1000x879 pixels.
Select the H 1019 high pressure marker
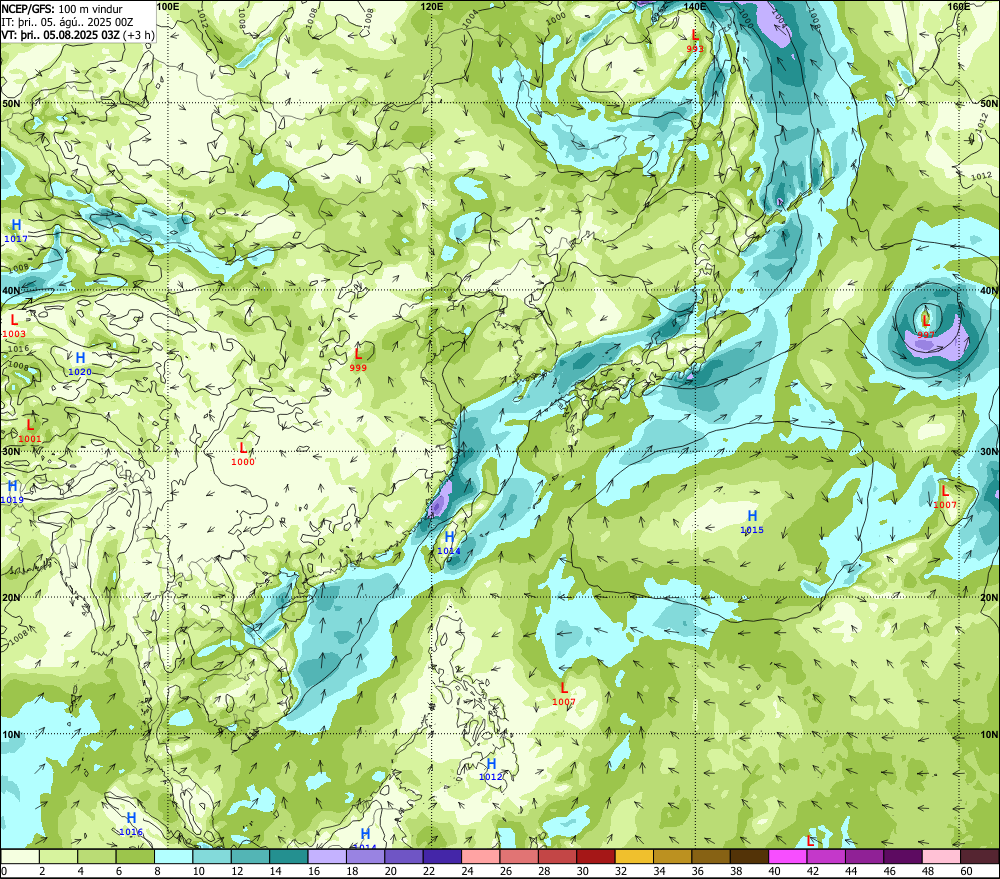[x=12, y=492]
